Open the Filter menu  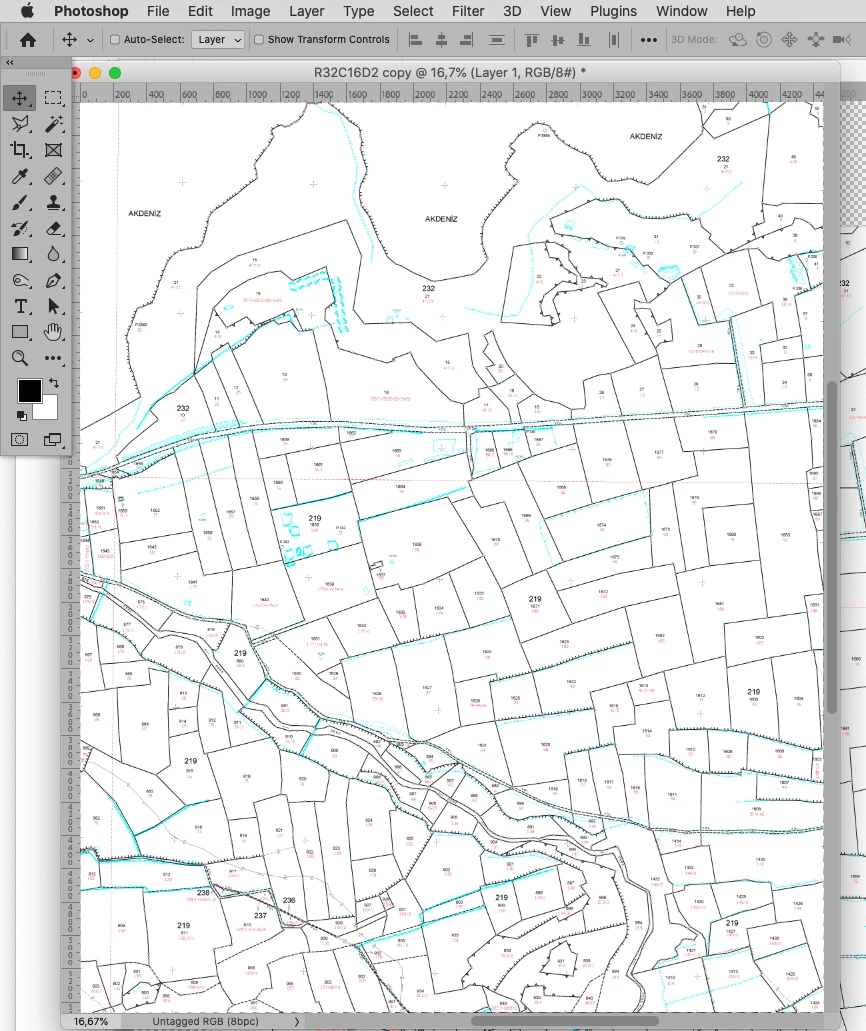pos(468,11)
